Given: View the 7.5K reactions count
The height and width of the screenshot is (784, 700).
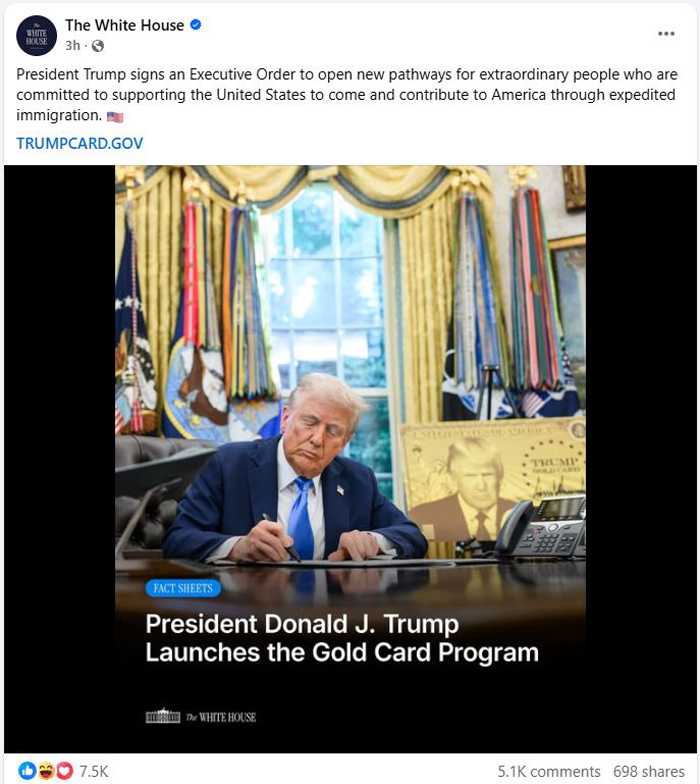Looking at the screenshot, I should [94, 771].
